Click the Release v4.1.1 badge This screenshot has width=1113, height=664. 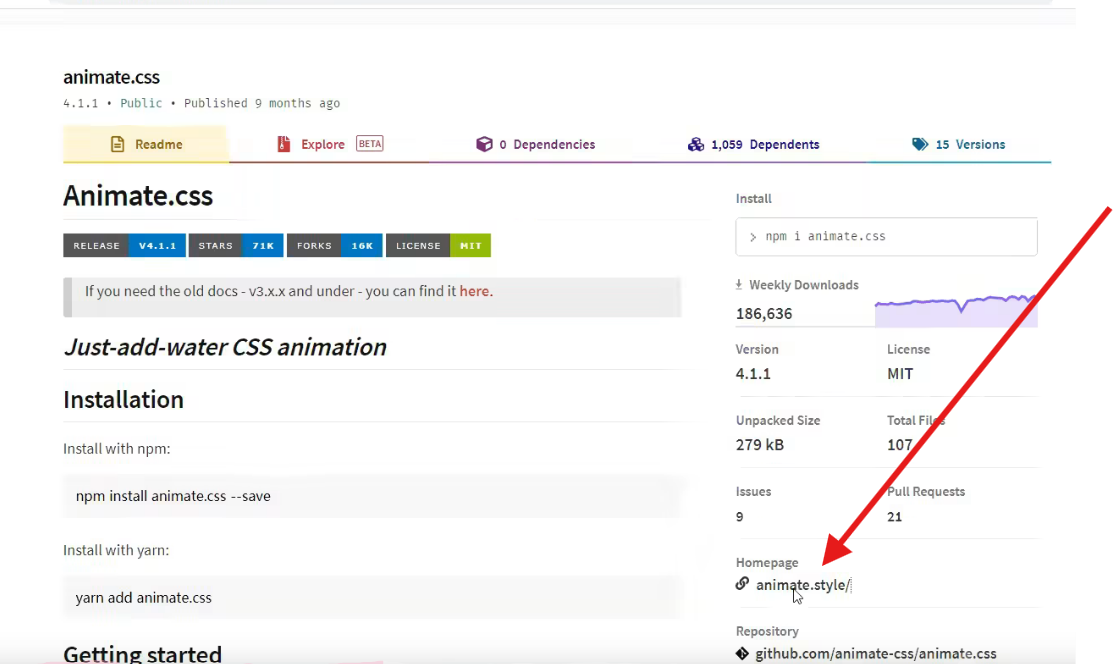(124, 246)
